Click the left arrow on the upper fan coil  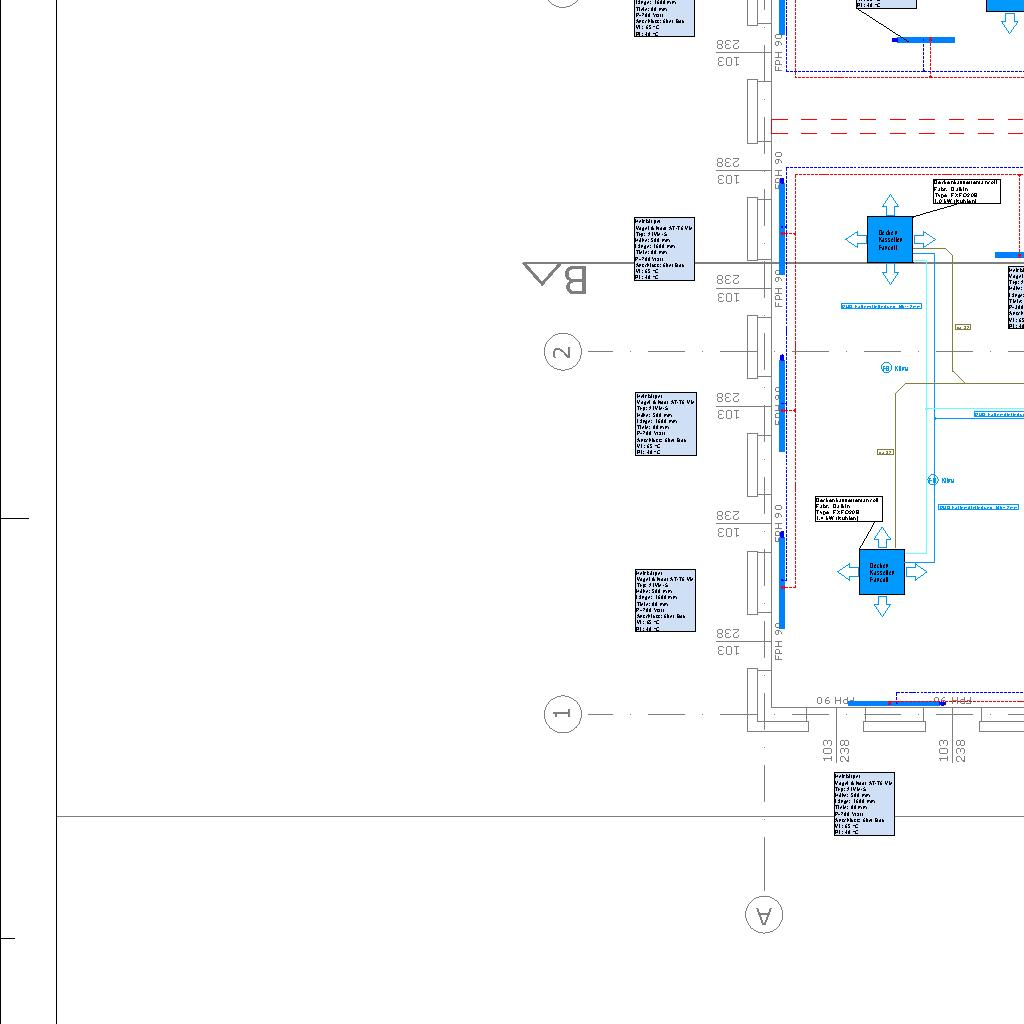[x=856, y=240]
